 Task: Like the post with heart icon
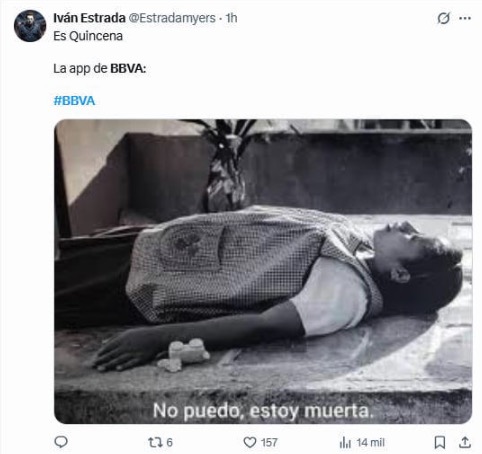(250, 442)
